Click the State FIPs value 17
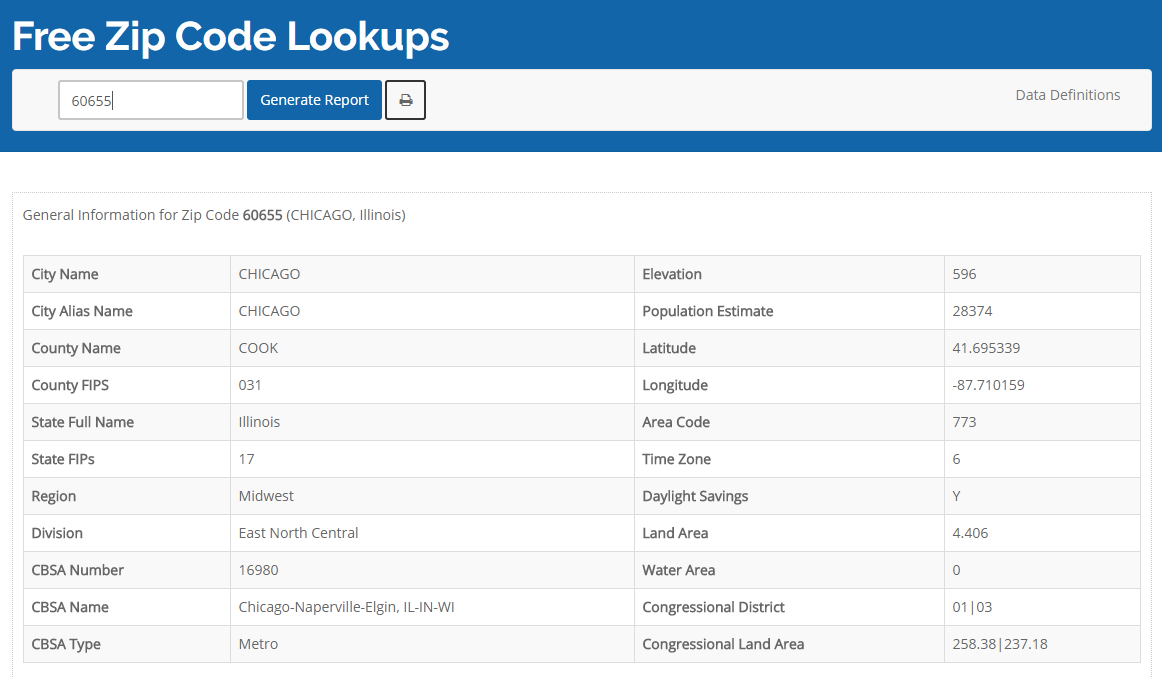Viewport: 1162px width, 677px height. (x=247, y=459)
